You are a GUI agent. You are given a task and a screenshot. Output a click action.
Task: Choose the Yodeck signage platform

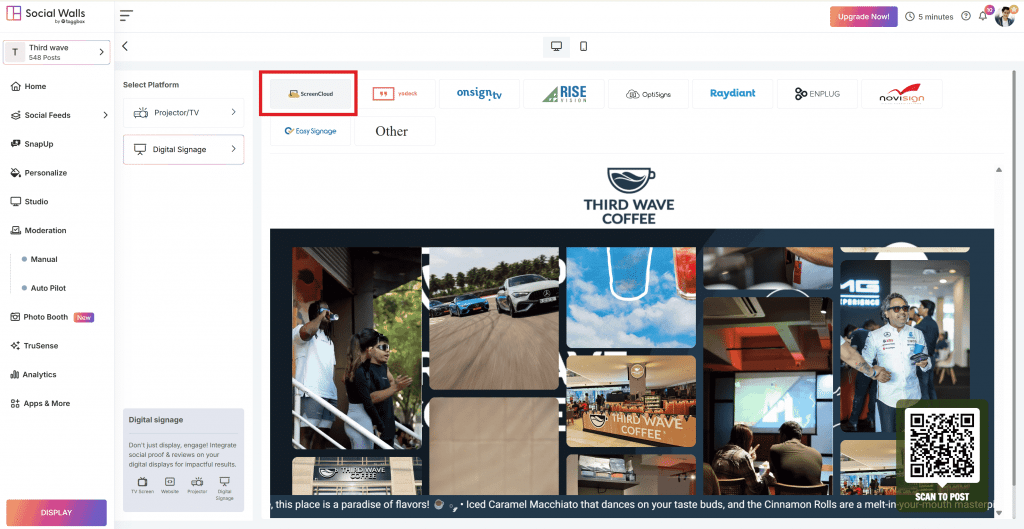click(x=395, y=94)
